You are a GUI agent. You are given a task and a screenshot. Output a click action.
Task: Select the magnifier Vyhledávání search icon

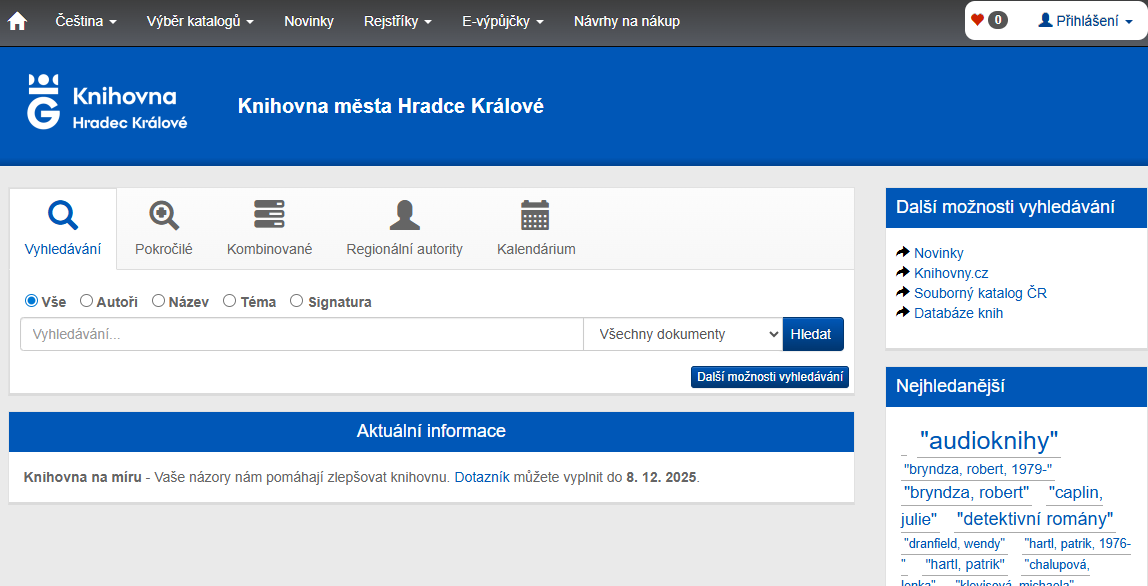(63, 215)
